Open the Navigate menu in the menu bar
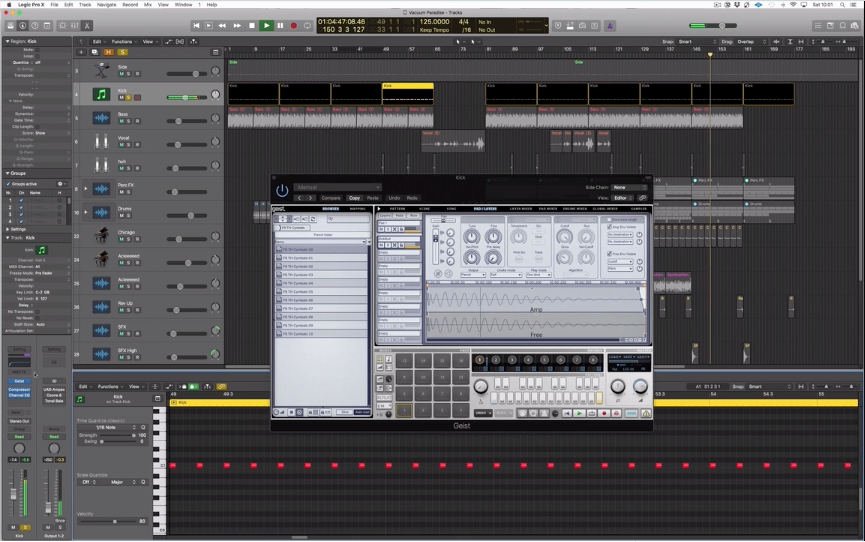The width and height of the screenshot is (865, 542). 106,4
